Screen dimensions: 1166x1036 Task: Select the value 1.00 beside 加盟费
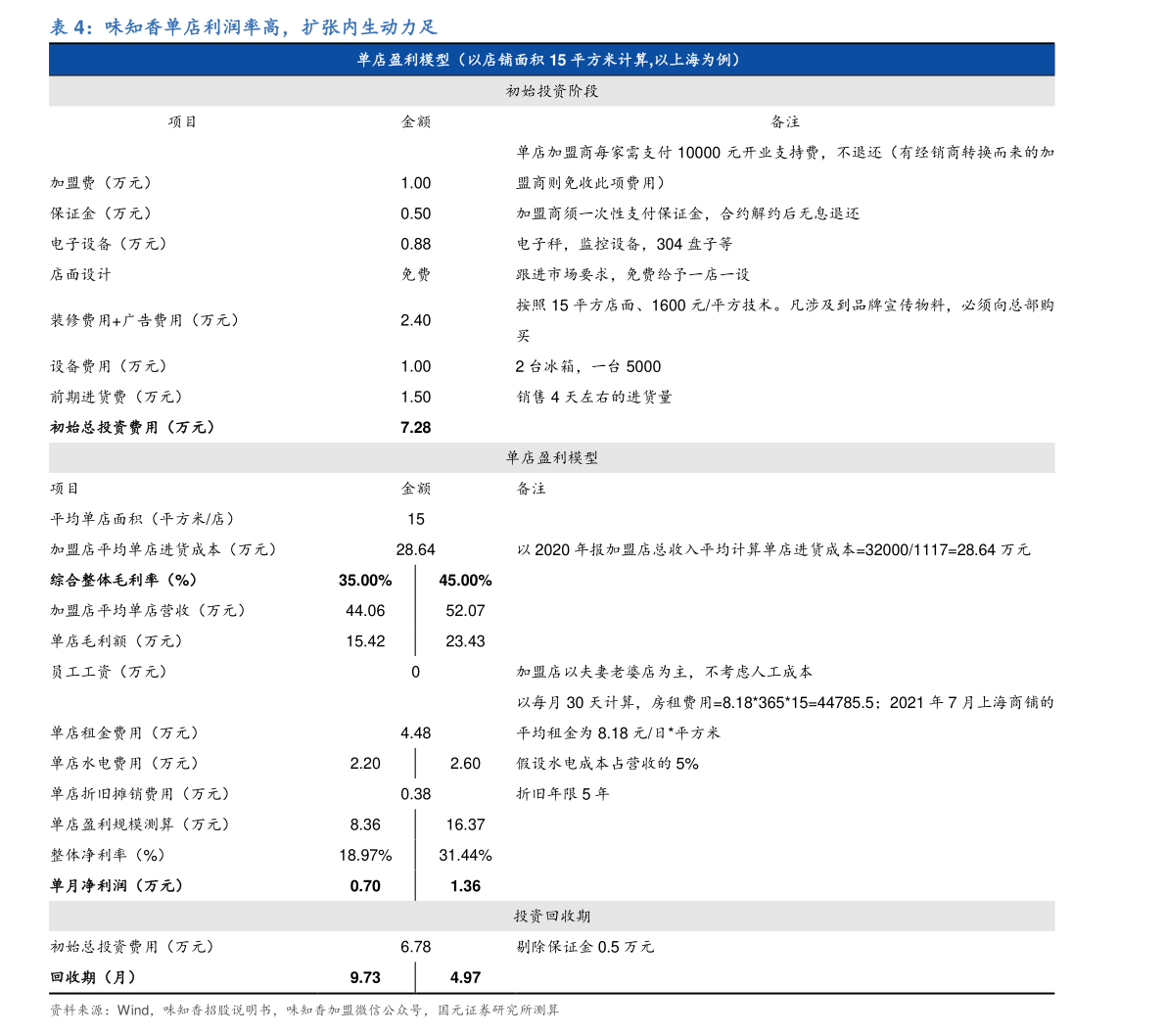tap(415, 182)
